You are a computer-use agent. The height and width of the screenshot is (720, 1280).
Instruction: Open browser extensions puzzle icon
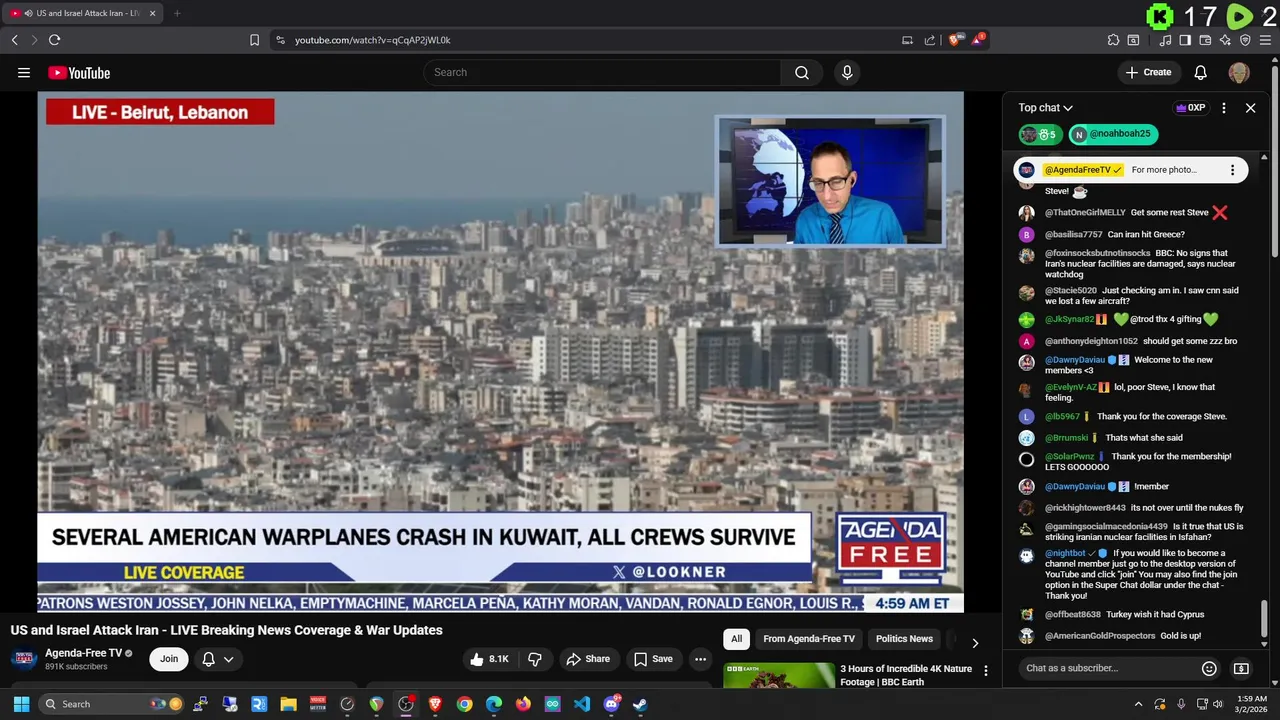[x=1113, y=40]
